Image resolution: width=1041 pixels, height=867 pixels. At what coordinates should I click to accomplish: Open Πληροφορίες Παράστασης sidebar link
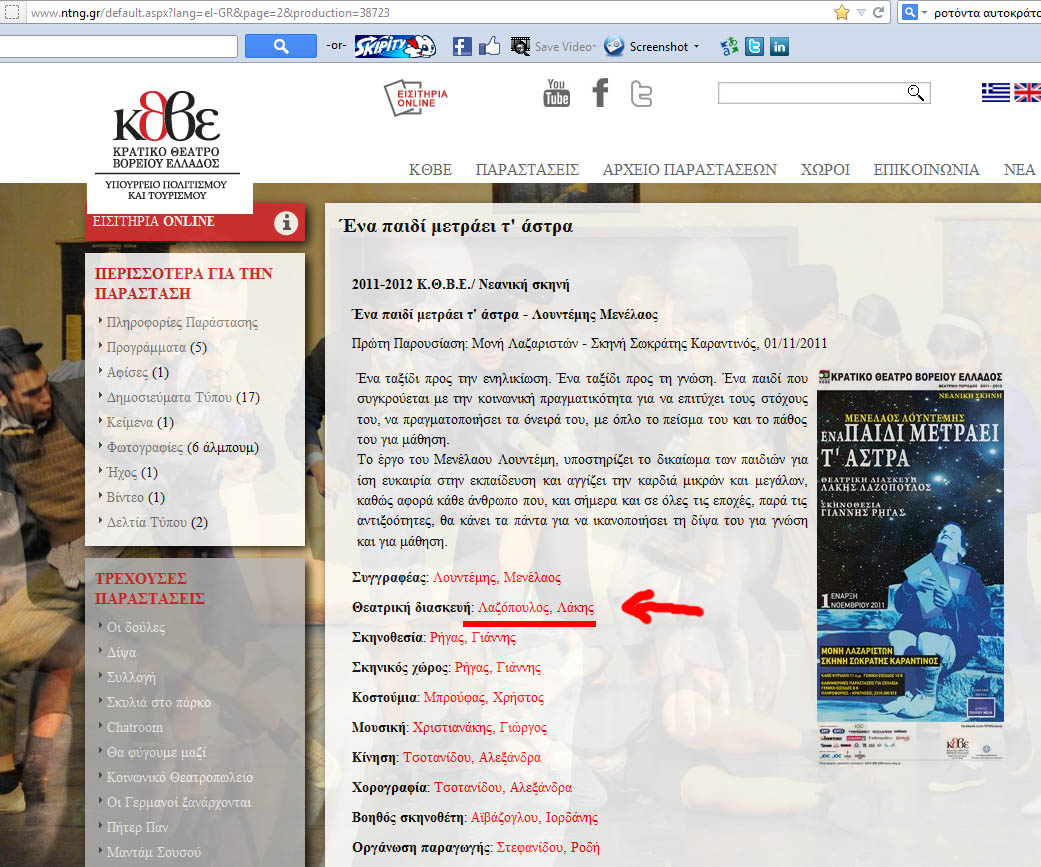(x=182, y=323)
